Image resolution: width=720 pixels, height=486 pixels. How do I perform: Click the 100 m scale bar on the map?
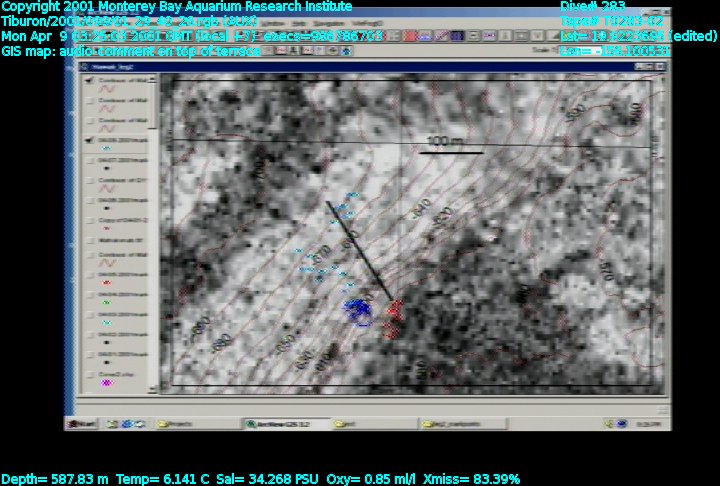pyautogui.click(x=450, y=150)
